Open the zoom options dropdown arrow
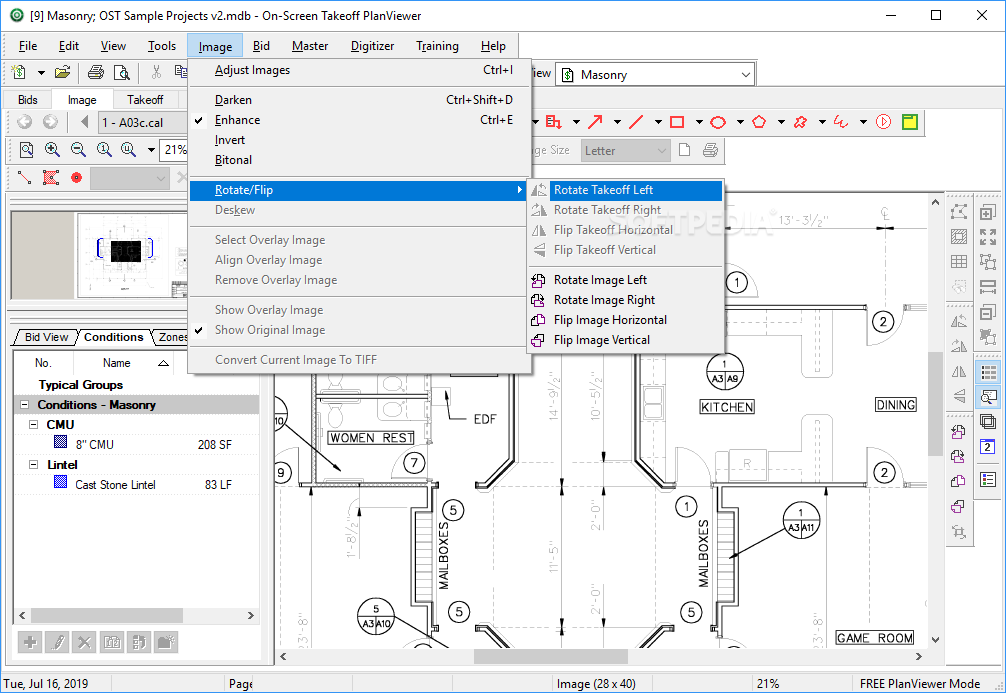The height and width of the screenshot is (693, 1006). tap(151, 150)
